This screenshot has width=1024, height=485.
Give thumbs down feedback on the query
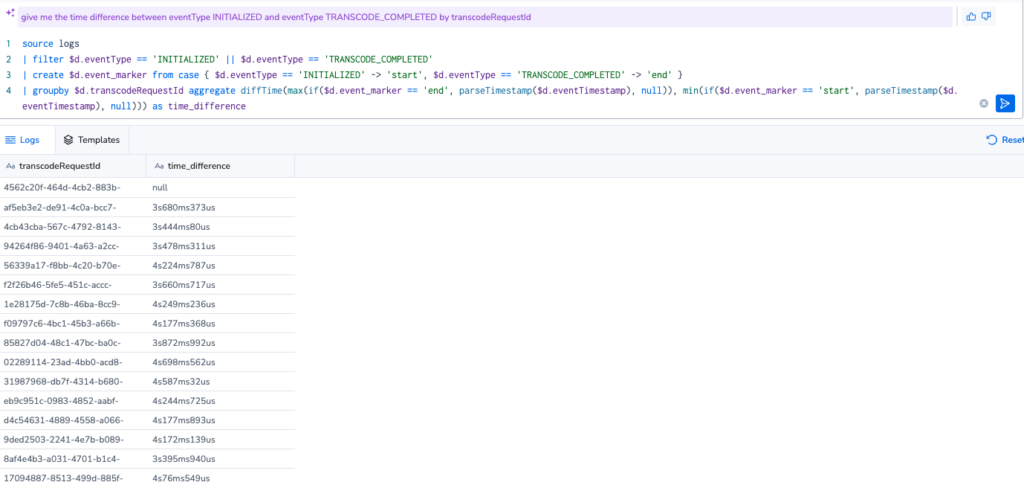pyautogui.click(x=986, y=16)
